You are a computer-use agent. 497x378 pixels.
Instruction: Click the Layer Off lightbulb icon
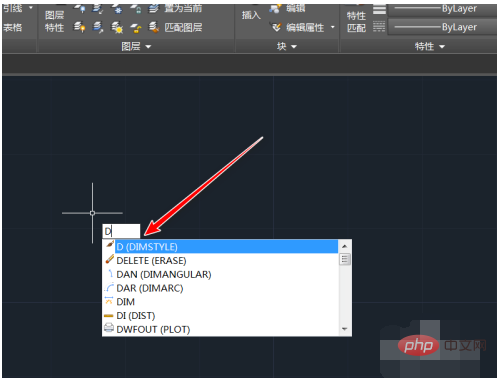79,8
